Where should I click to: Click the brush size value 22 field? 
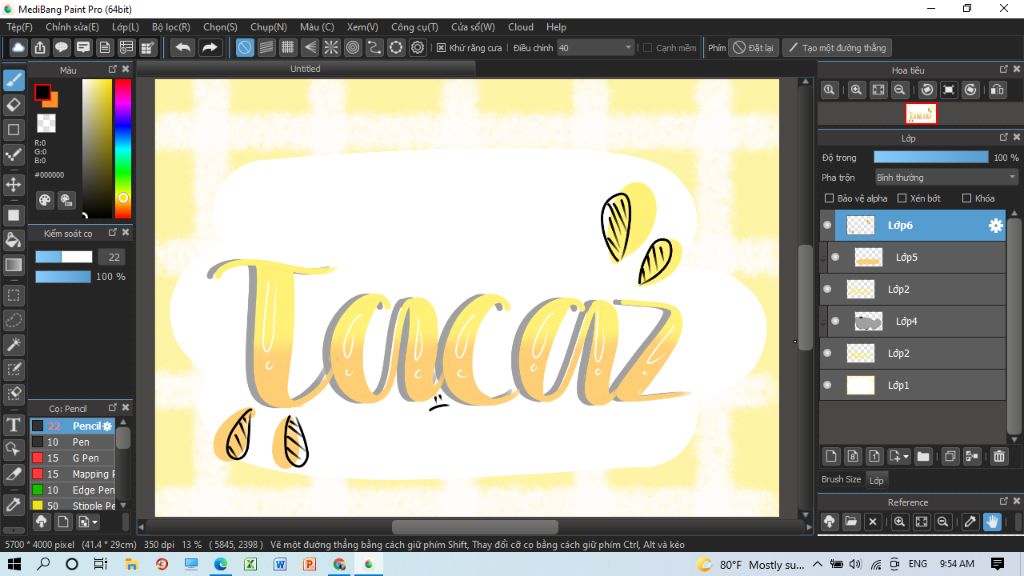click(112, 257)
